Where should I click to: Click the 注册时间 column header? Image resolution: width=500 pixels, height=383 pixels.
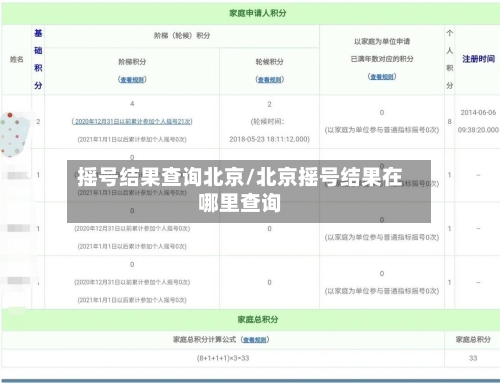[478, 59]
